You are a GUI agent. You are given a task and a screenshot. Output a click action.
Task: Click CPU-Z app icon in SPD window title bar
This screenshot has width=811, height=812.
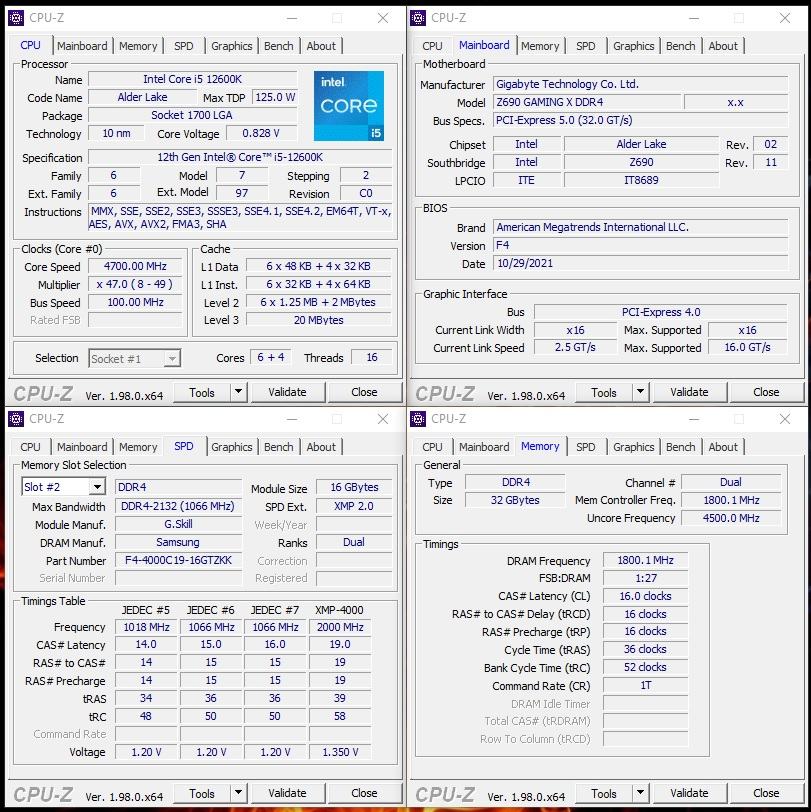pos(16,418)
